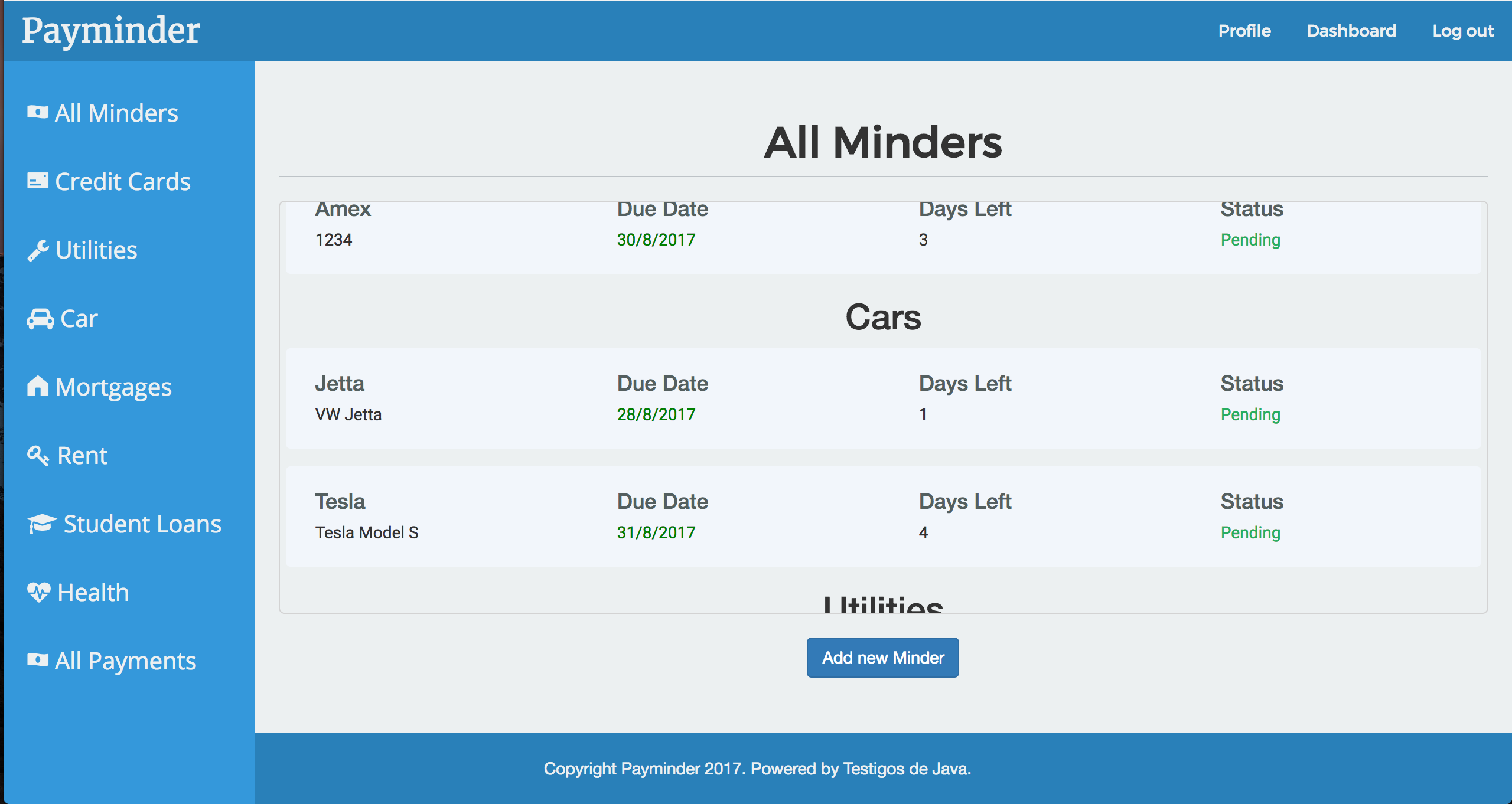The image size is (1512, 804).
Task: Click the heartbeat icon for Health
Action: (x=39, y=591)
